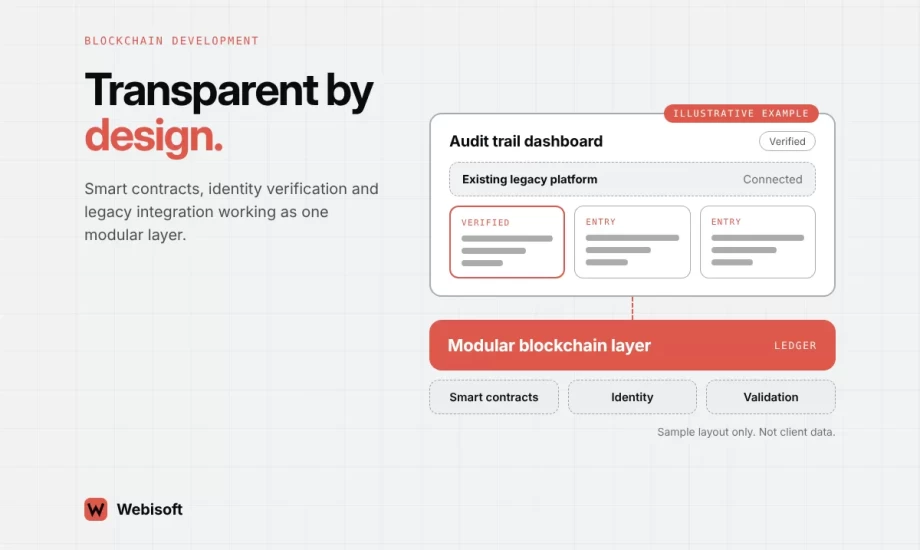This screenshot has width=920, height=550.
Task: Open the middle ENTRY card
Action: (632, 242)
